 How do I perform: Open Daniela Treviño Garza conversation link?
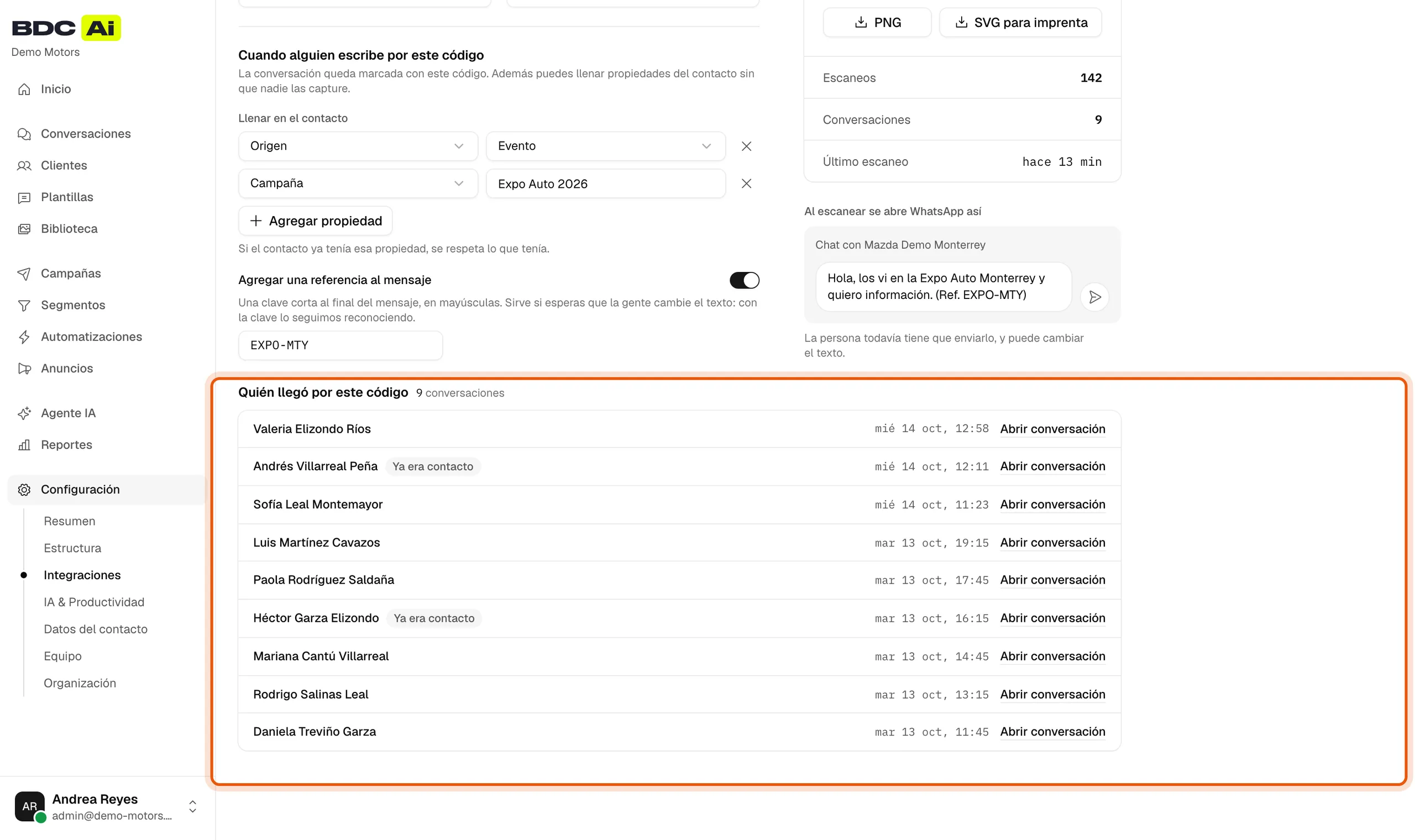pos(1052,732)
